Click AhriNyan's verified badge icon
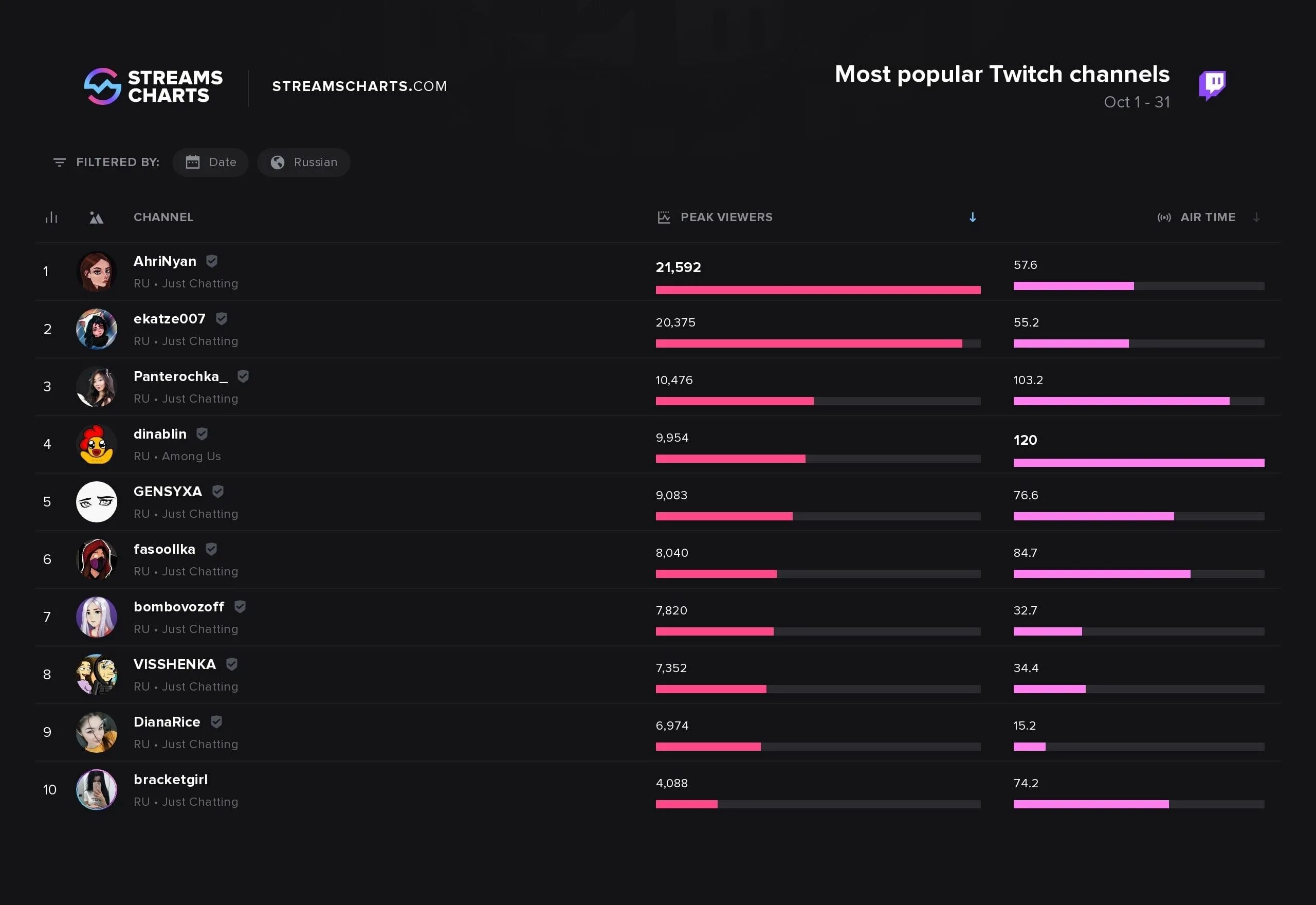The image size is (1316, 905). click(x=211, y=261)
